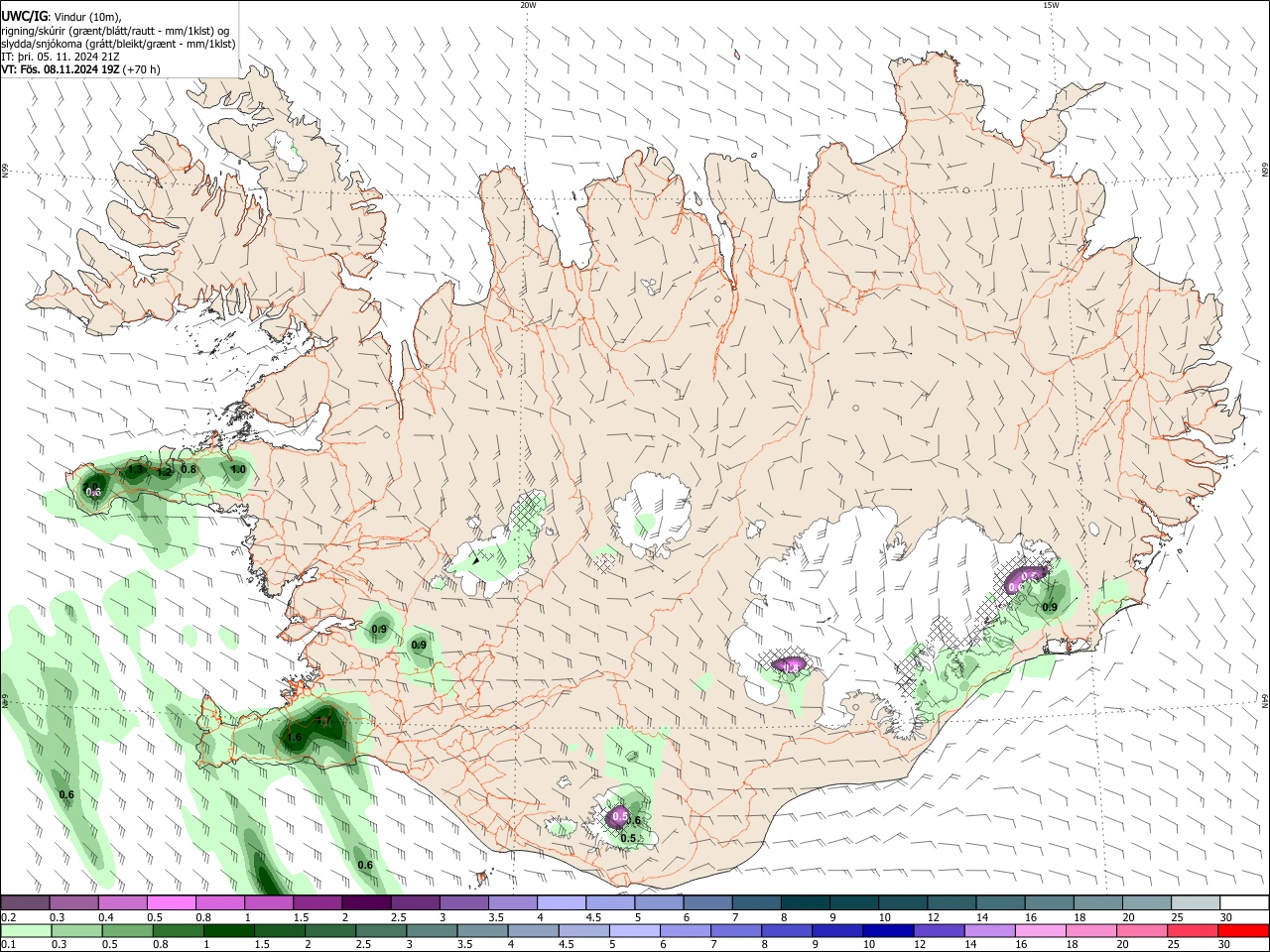
Task: Select the darkest green 1 swatch in rain legend
Action: pos(229,930)
